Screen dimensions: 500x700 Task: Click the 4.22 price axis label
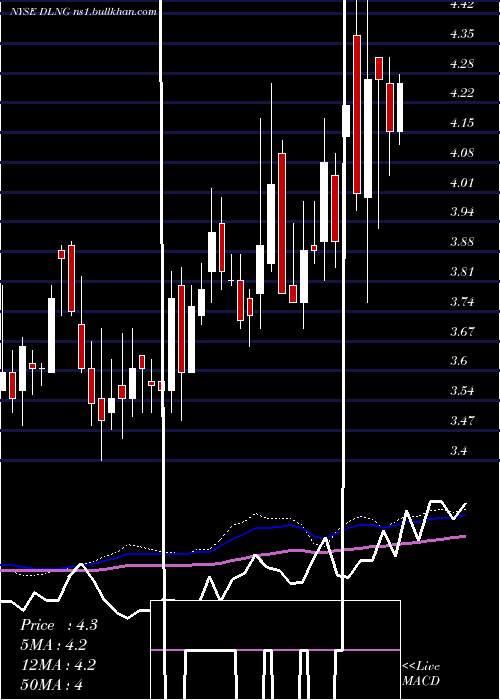tap(462, 93)
